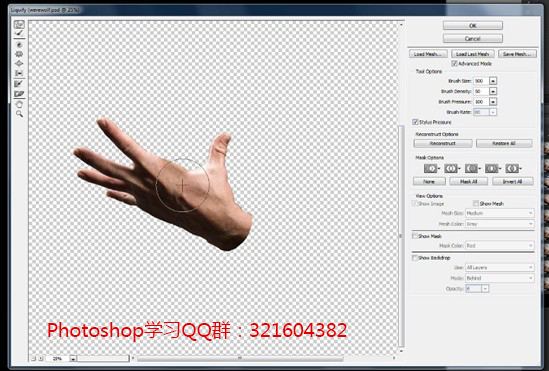Screen dimensions: 549x371
Task: Click the Load Mesh button
Action: click(428, 54)
